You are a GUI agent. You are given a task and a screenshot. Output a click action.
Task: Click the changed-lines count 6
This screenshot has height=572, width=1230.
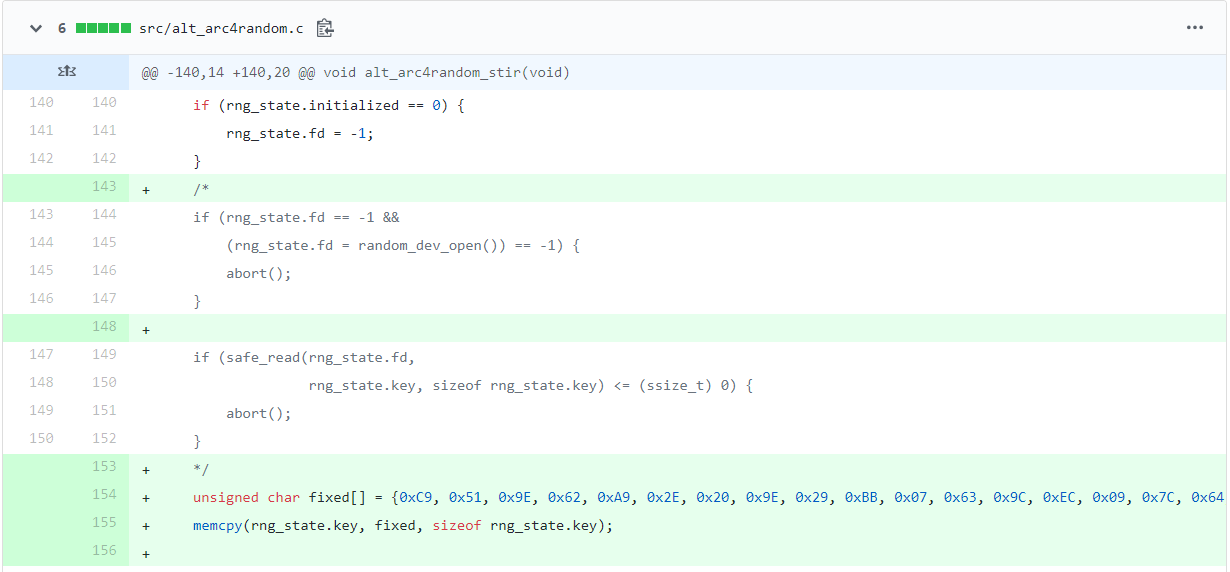tap(62, 28)
